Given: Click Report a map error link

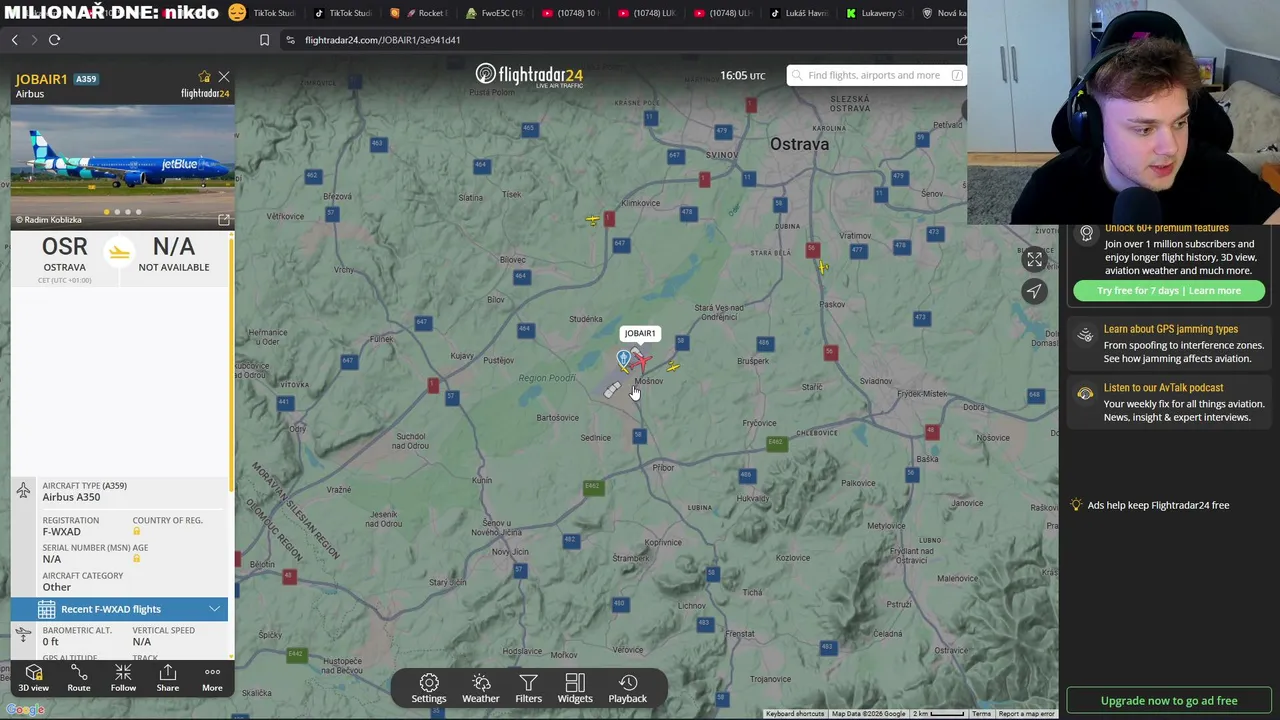Looking at the screenshot, I should click(x=1026, y=714).
